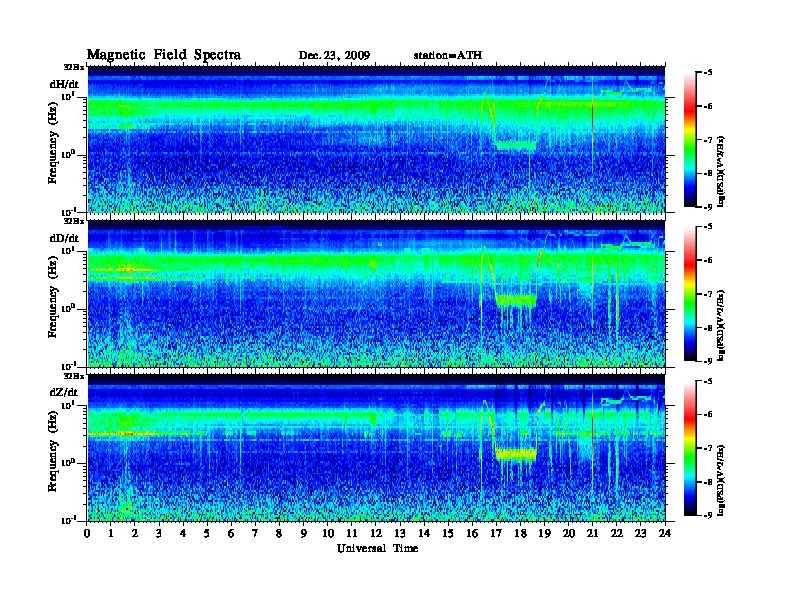Click the log(PSD) label on the dZ/dt color bar
The height and width of the screenshot is (612, 792).
pos(721,480)
